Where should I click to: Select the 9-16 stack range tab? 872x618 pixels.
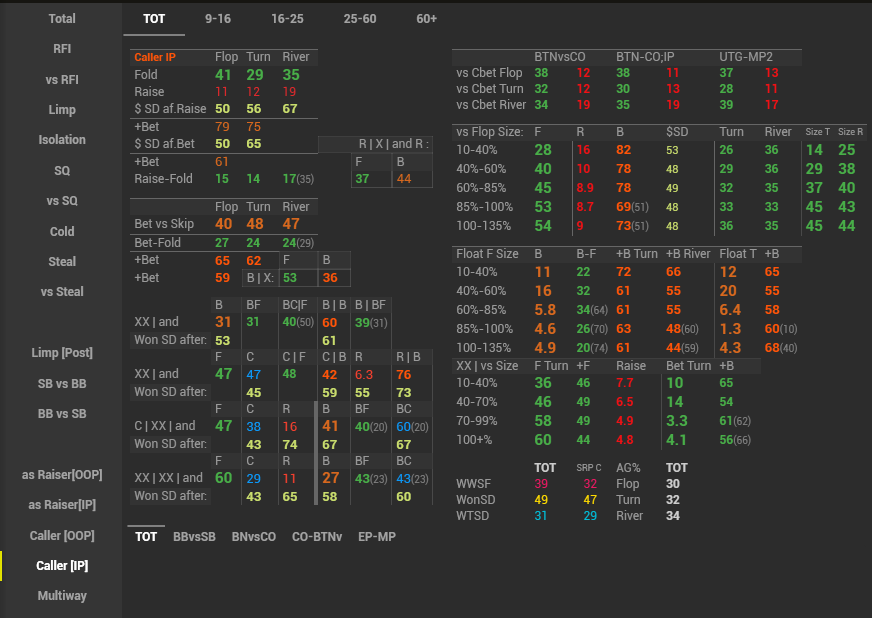coord(218,18)
